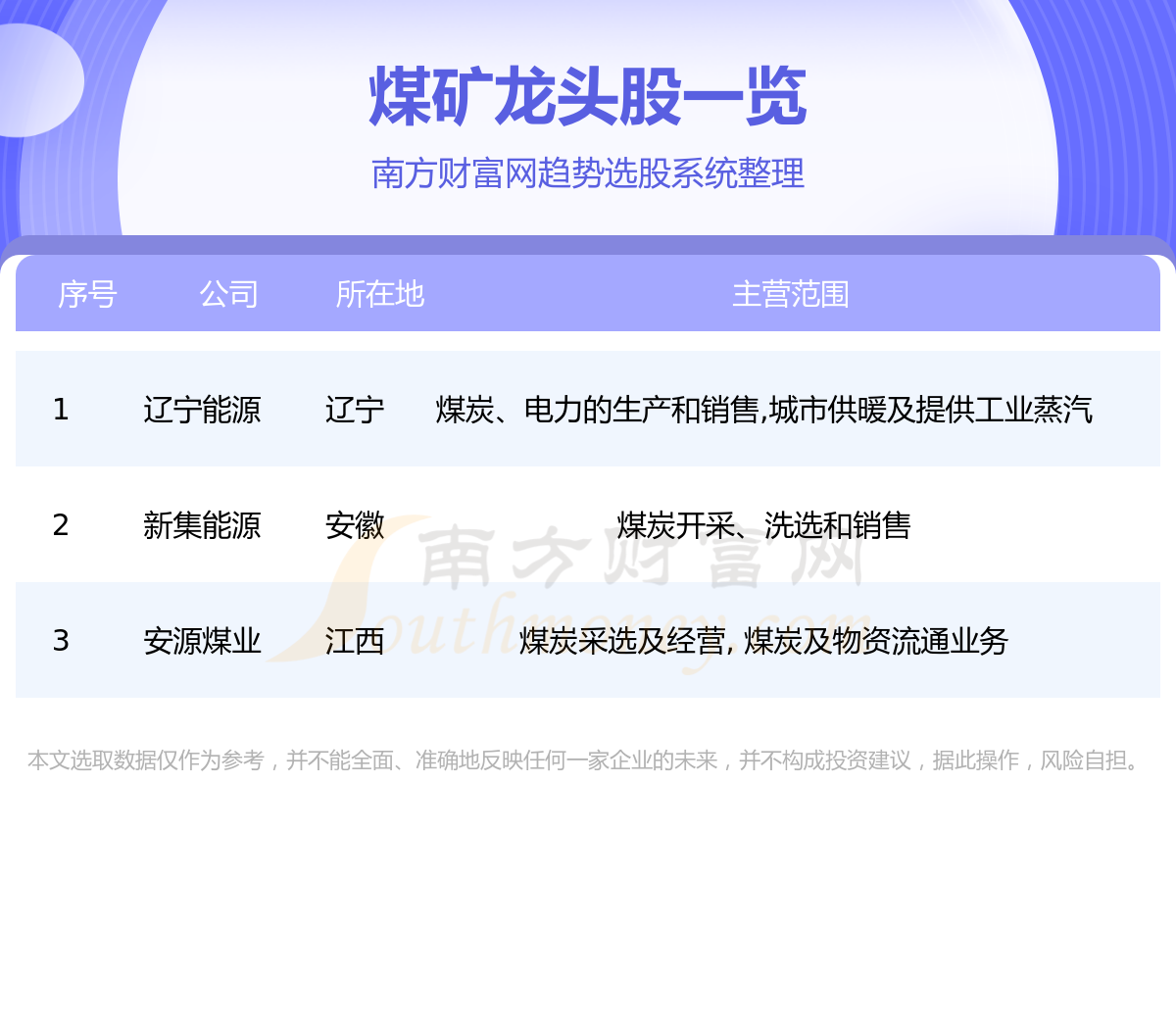Select the company 辽宁能源
Viewport: 1176px width, 1029px height.
click(202, 410)
